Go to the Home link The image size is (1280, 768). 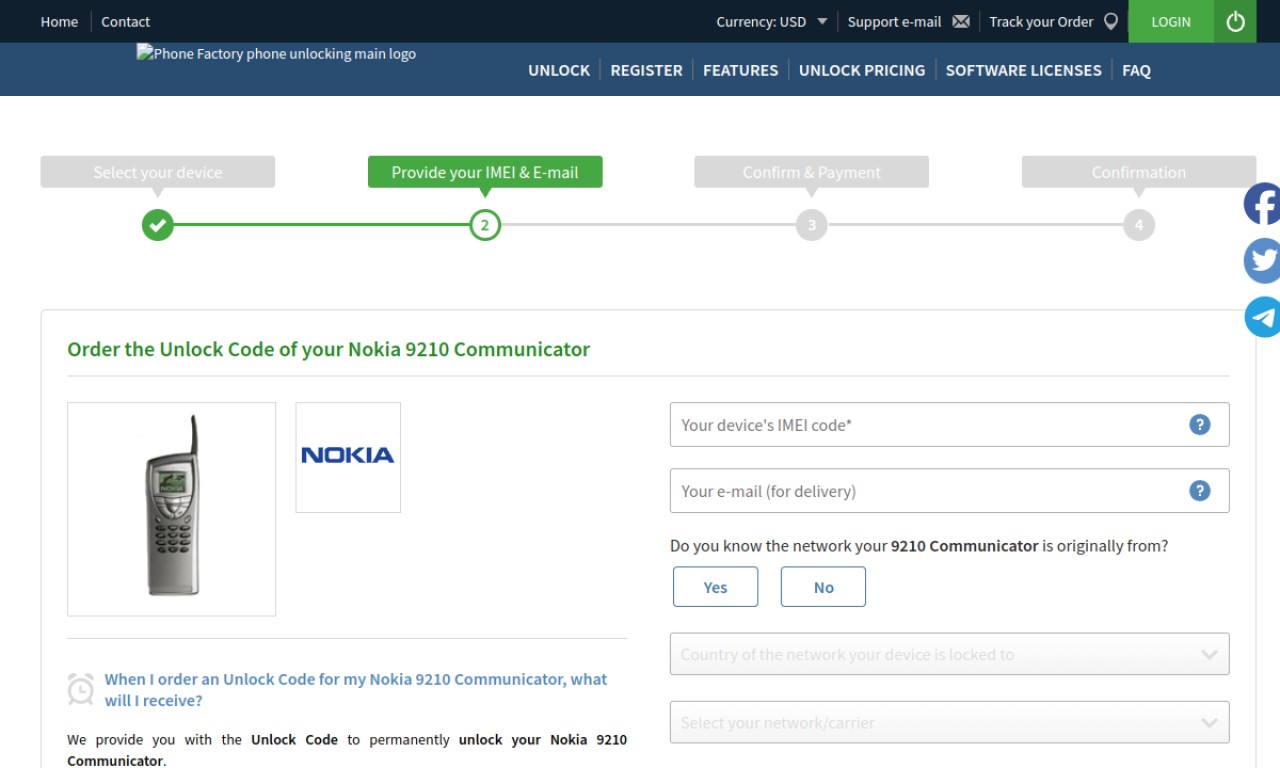click(x=59, y=21)
